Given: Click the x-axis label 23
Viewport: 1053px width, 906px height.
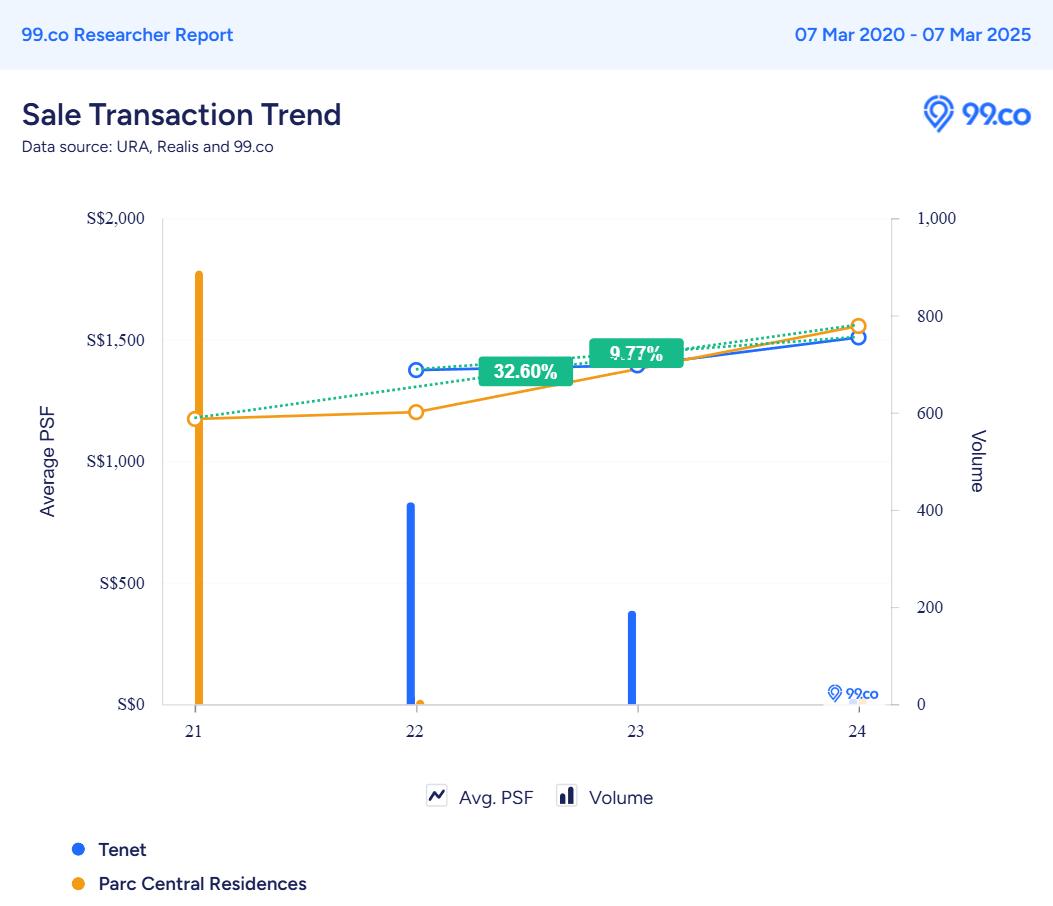Looking at the screenshot, I should (635, 731).
